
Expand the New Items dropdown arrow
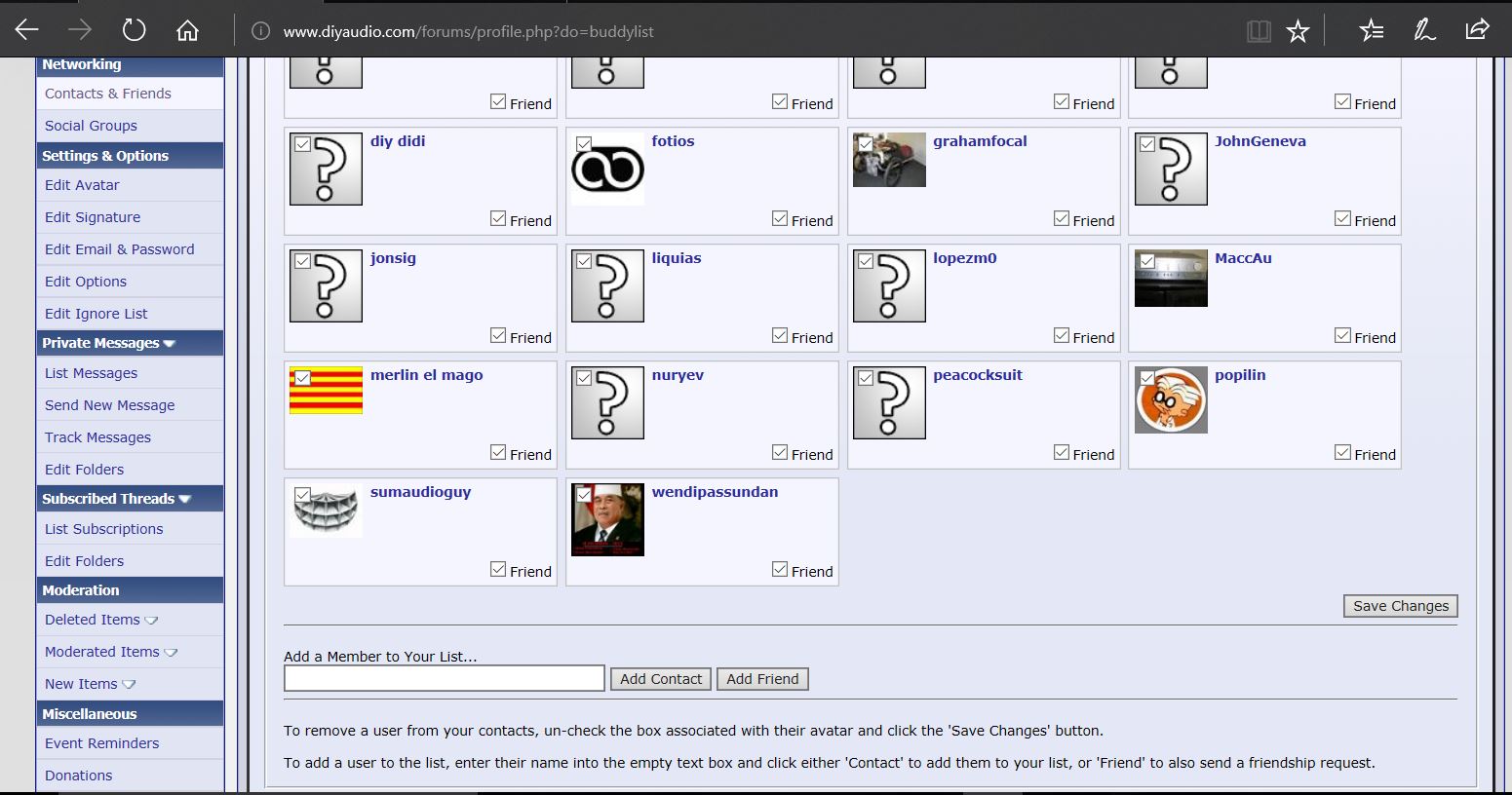[129, 685]
